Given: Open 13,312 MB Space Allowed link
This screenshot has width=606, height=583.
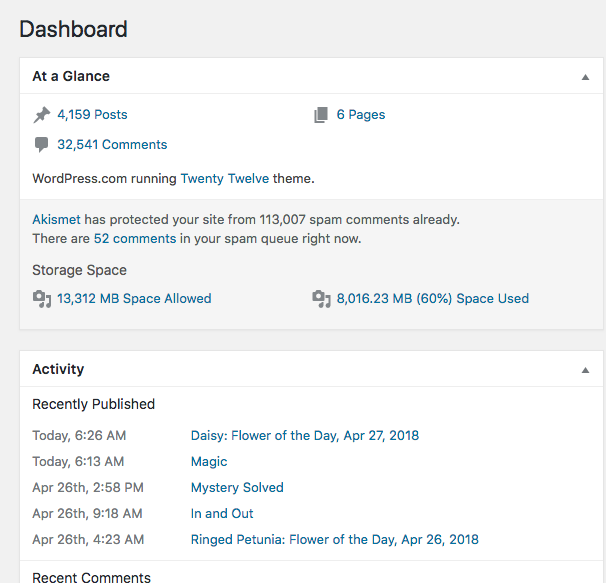Looking at the screenshot, I should pyautogui.click(x=134, y=298).
